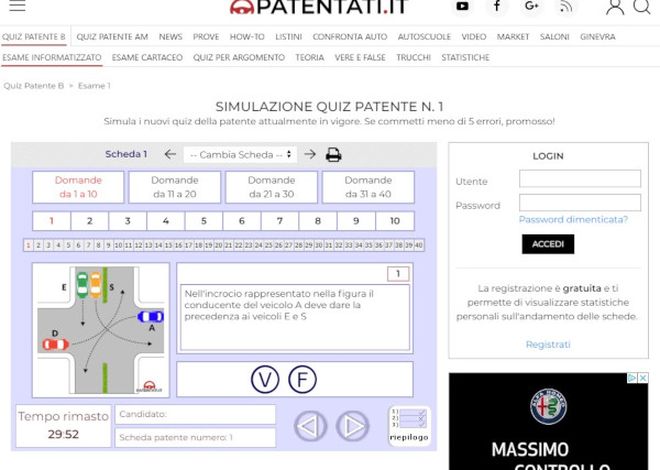Go to next scheda with right arrow
This screenshot has height=470, width=660.
coord(310,154)
